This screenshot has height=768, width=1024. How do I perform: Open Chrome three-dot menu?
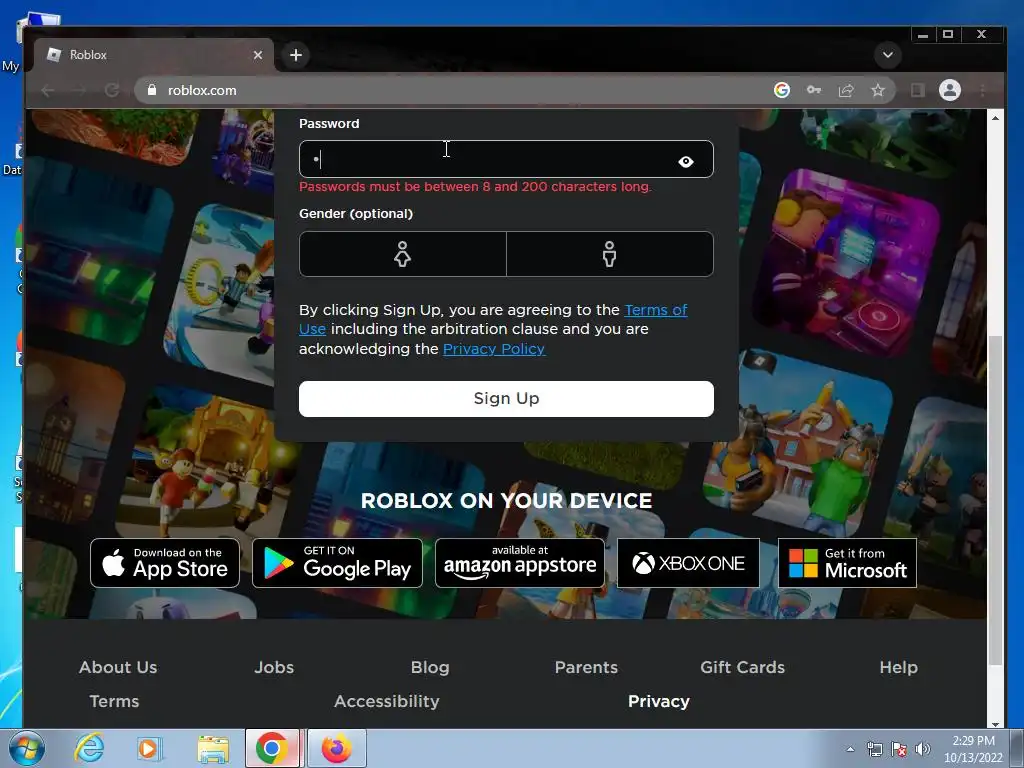pos(982,90)
